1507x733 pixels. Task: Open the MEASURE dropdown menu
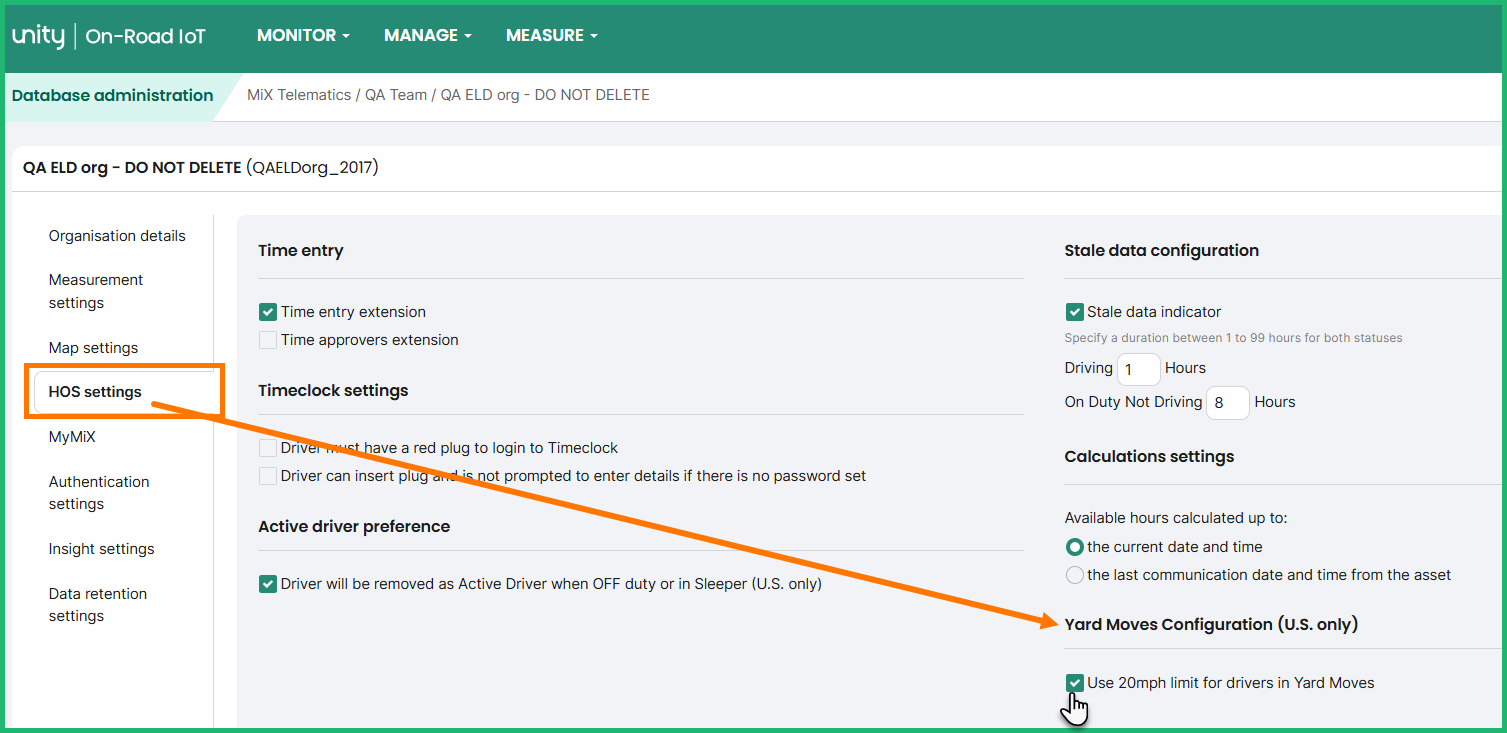(x=551, y=36)
